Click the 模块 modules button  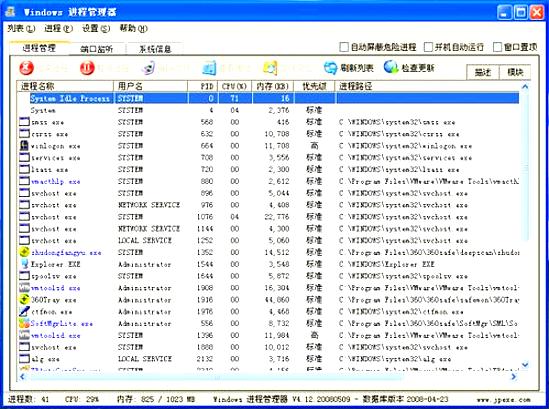[x=515, y=72]
